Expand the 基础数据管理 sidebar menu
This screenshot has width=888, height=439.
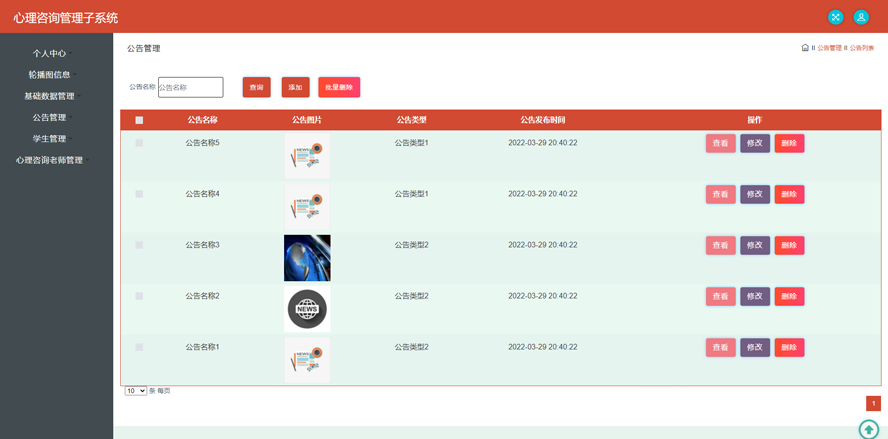pos(50,96)
